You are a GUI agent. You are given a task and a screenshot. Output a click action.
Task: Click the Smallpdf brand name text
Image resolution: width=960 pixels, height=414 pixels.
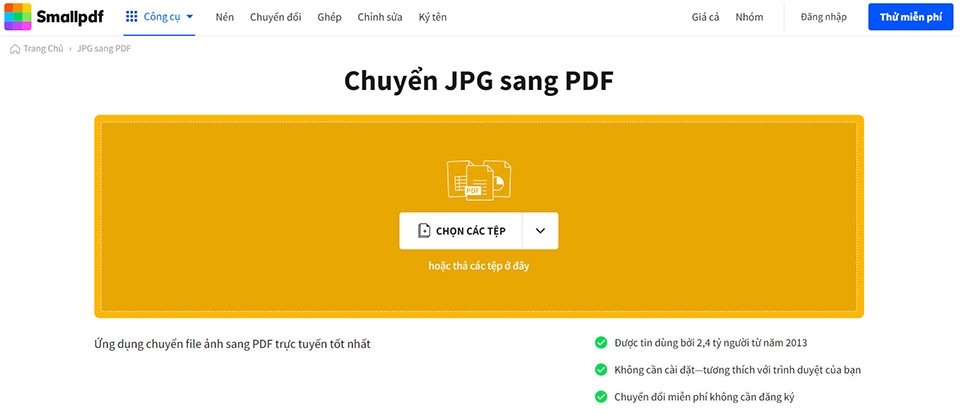[x=70, y=17]
